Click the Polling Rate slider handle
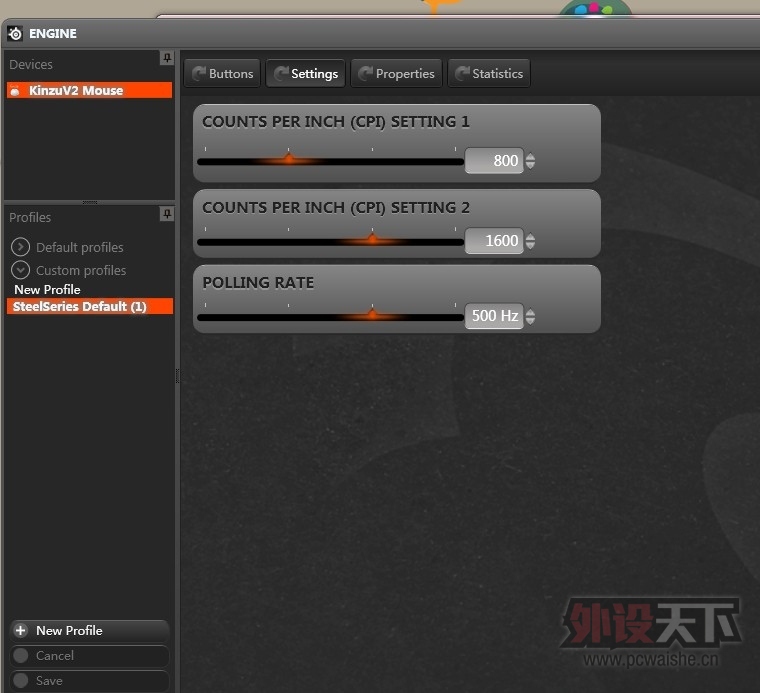760x693 pixels. pyautogui.click(x=372, y=315)
